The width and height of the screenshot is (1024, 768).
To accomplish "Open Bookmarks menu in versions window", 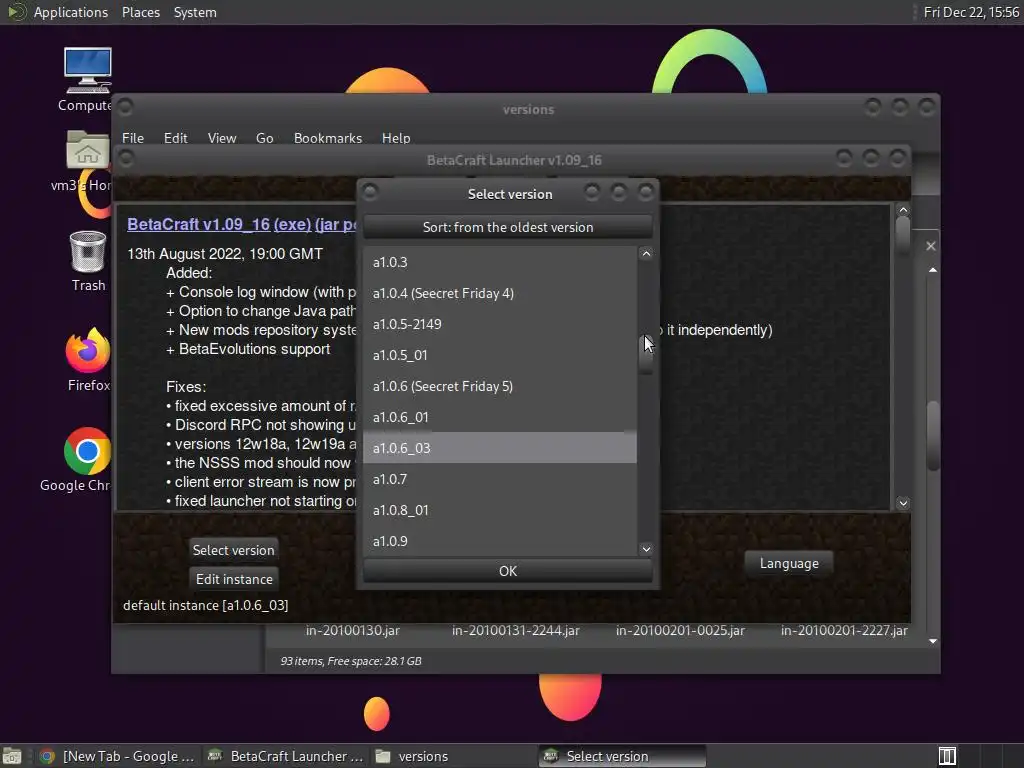I will 327,138.
